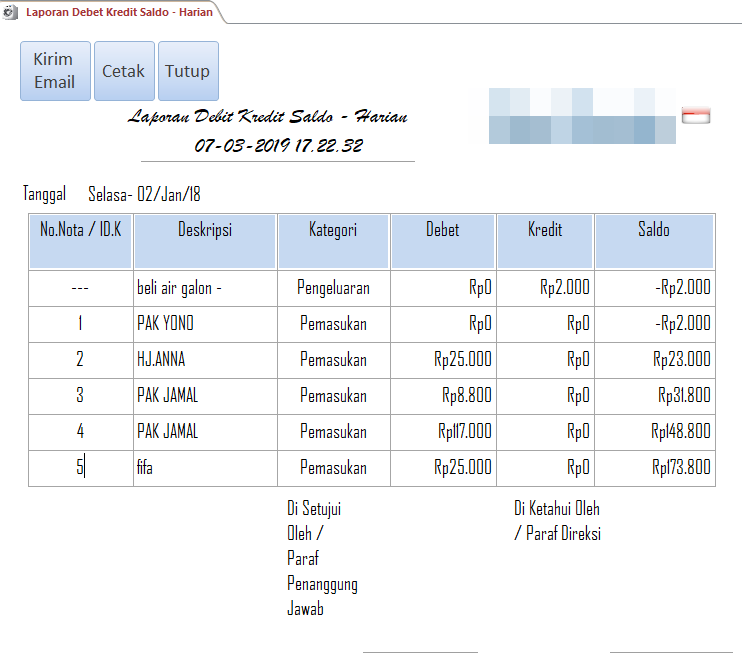Select the HJ.ANNA description cell
Image resolution: width=742 pixels, height=666 pixels.
[x=204, y=360]
